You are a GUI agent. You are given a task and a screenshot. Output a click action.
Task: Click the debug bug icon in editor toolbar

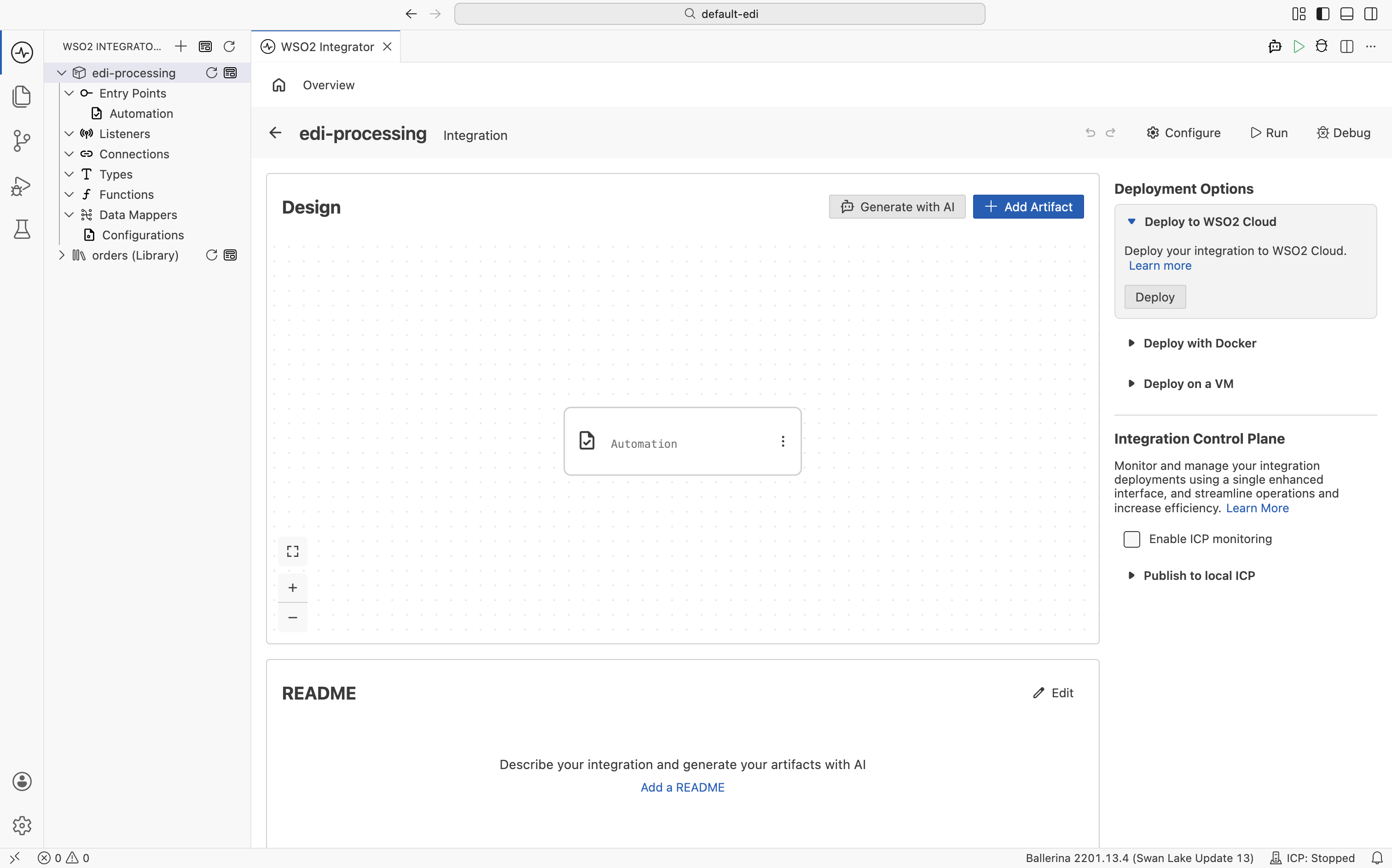pos(1322,46)
